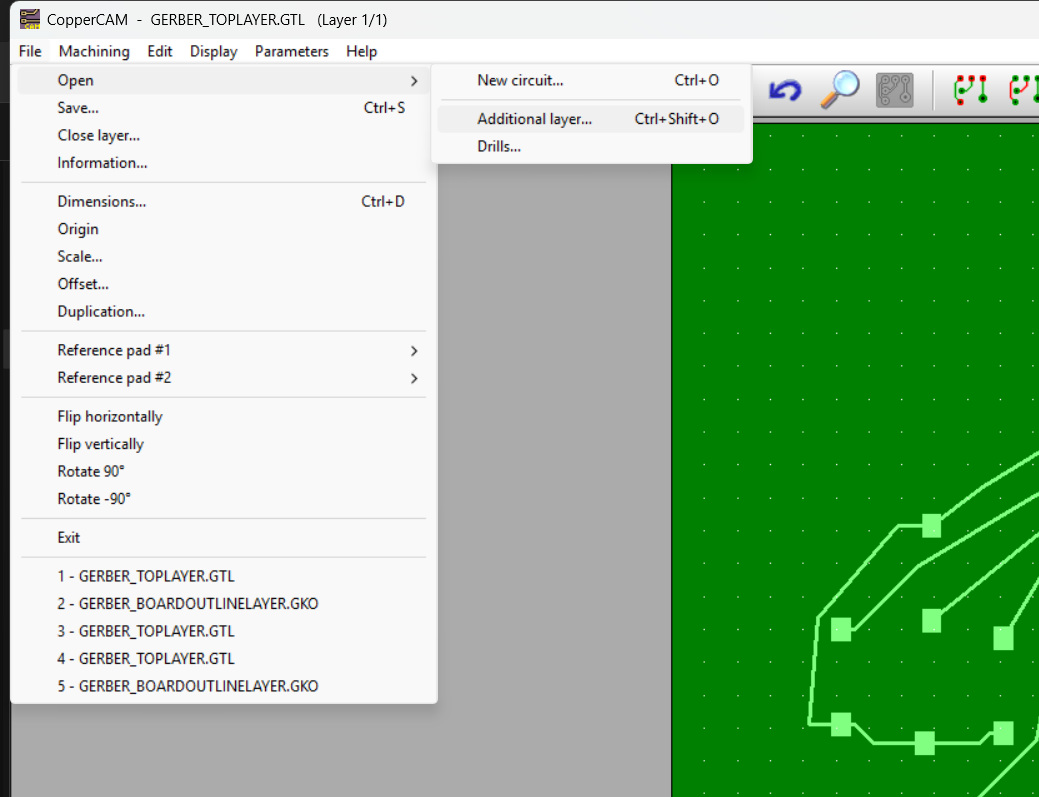Choose New circuit... in Open submenu
The width and height of the screenshot is (1039, 797).
pyautogui.click(x=591, y=80)
